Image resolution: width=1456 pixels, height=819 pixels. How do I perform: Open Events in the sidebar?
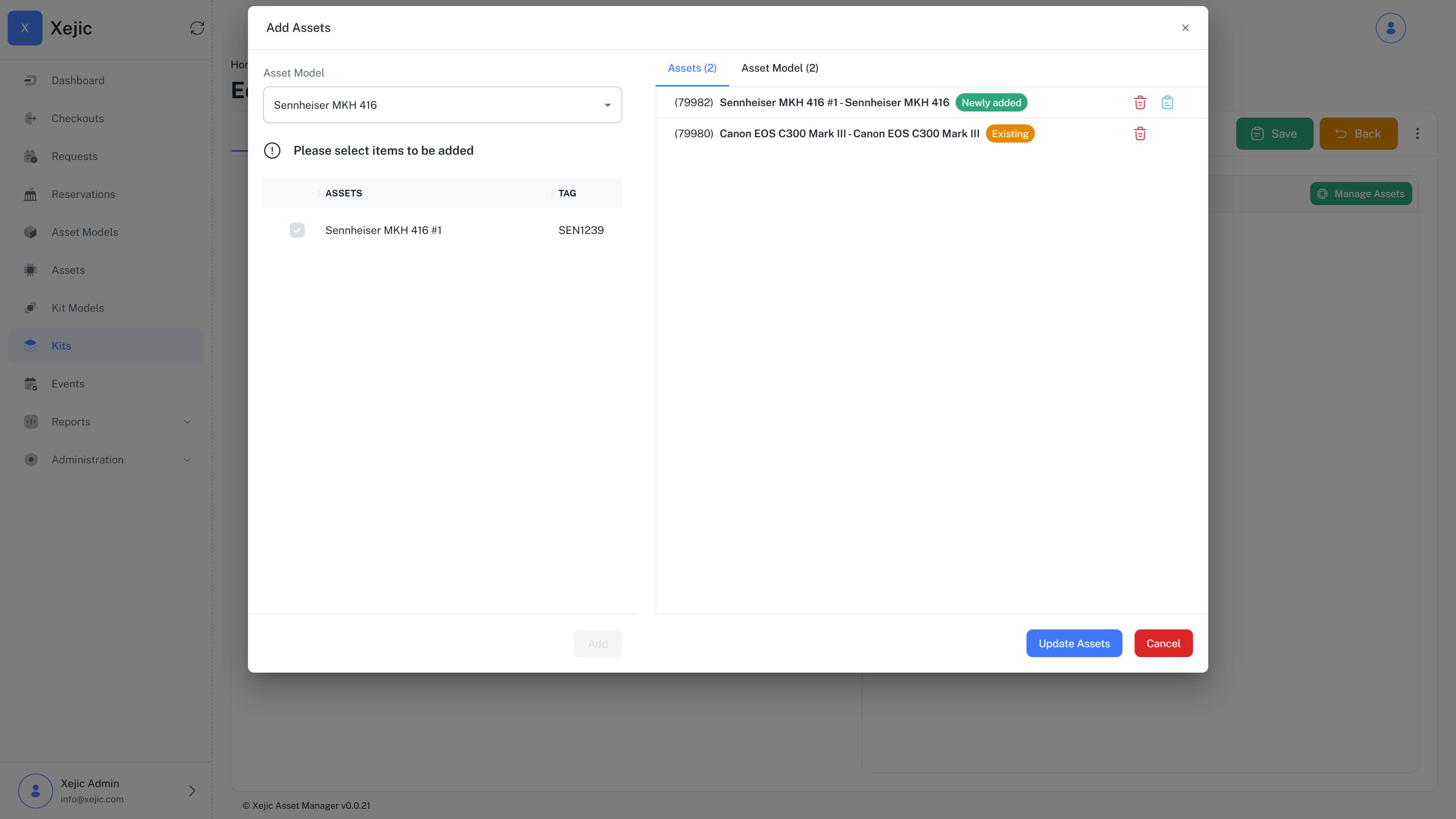pos(106,383)
